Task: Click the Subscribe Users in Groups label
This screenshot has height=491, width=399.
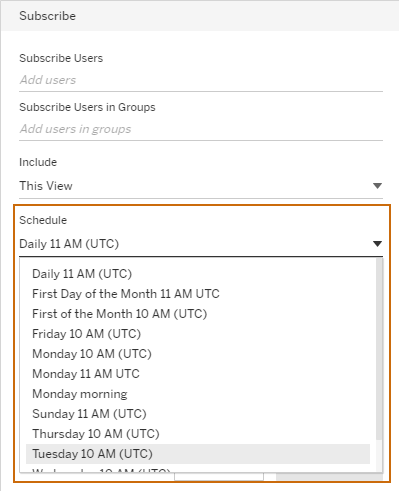Action: [x=87, y=107]
